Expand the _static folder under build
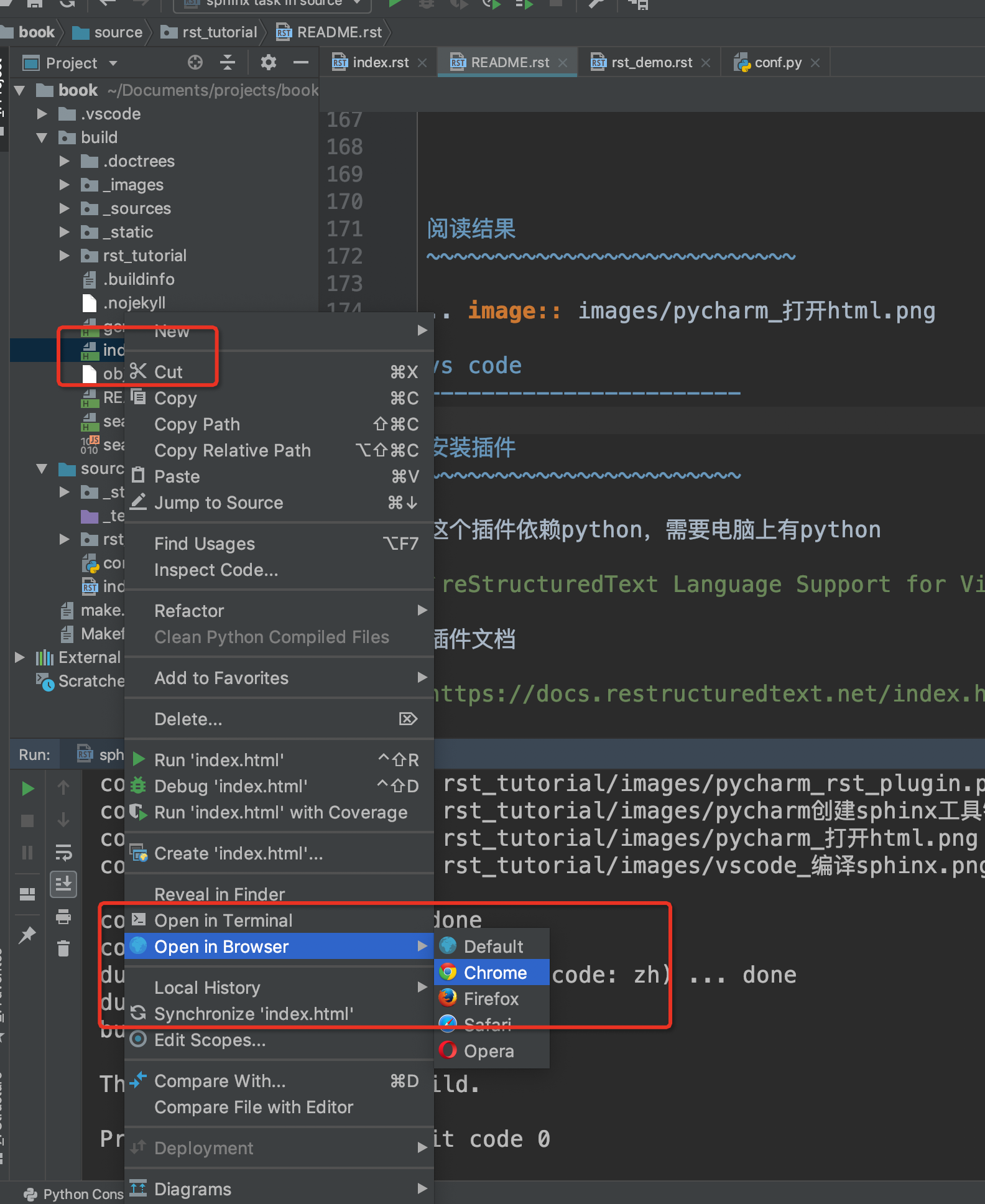The image size is (985, 1204). point(65,232)
